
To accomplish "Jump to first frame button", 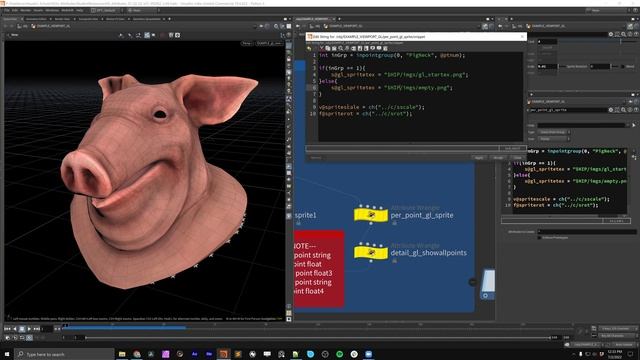I will [7, 329].
